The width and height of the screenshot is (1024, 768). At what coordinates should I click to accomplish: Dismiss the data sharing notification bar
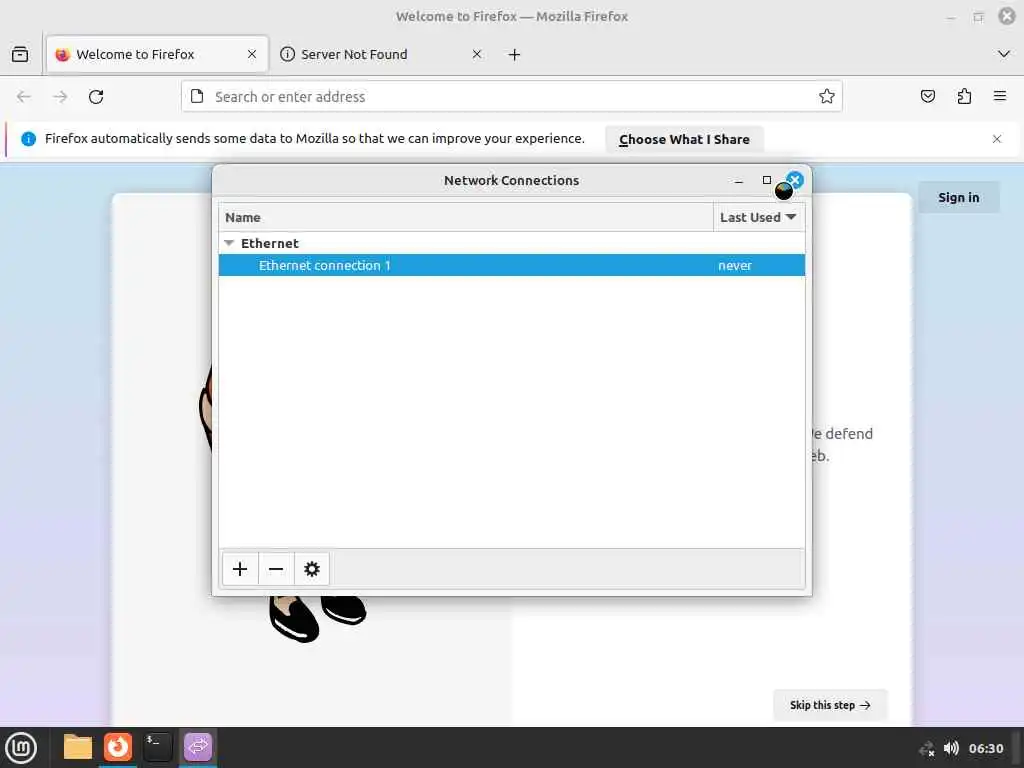(x=997, y=139)
